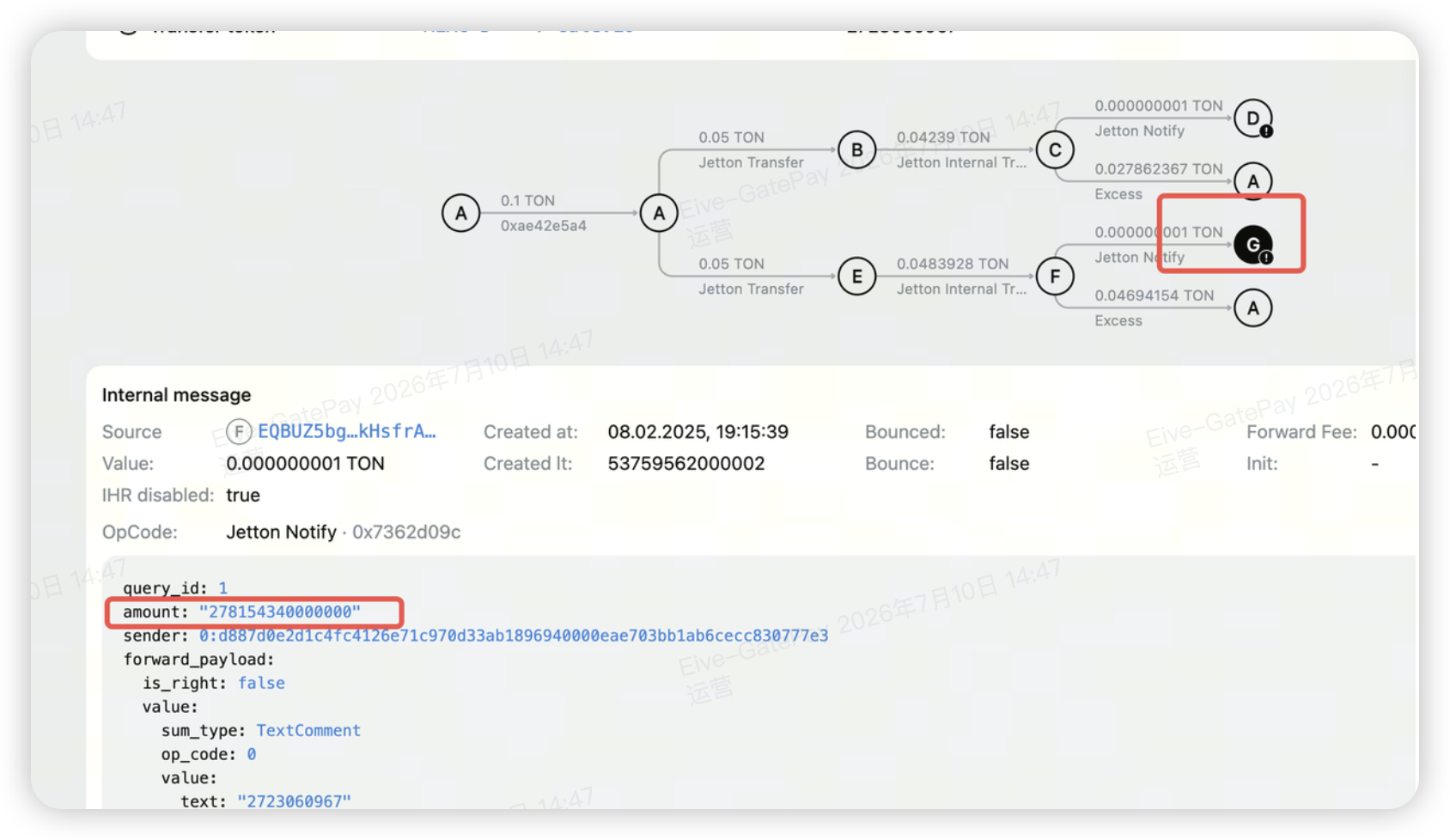The image size is (1450, 840).
Task: Click the opcode hex 0x7362d09c
Action: pyautogui.click(x=406, y=533)
